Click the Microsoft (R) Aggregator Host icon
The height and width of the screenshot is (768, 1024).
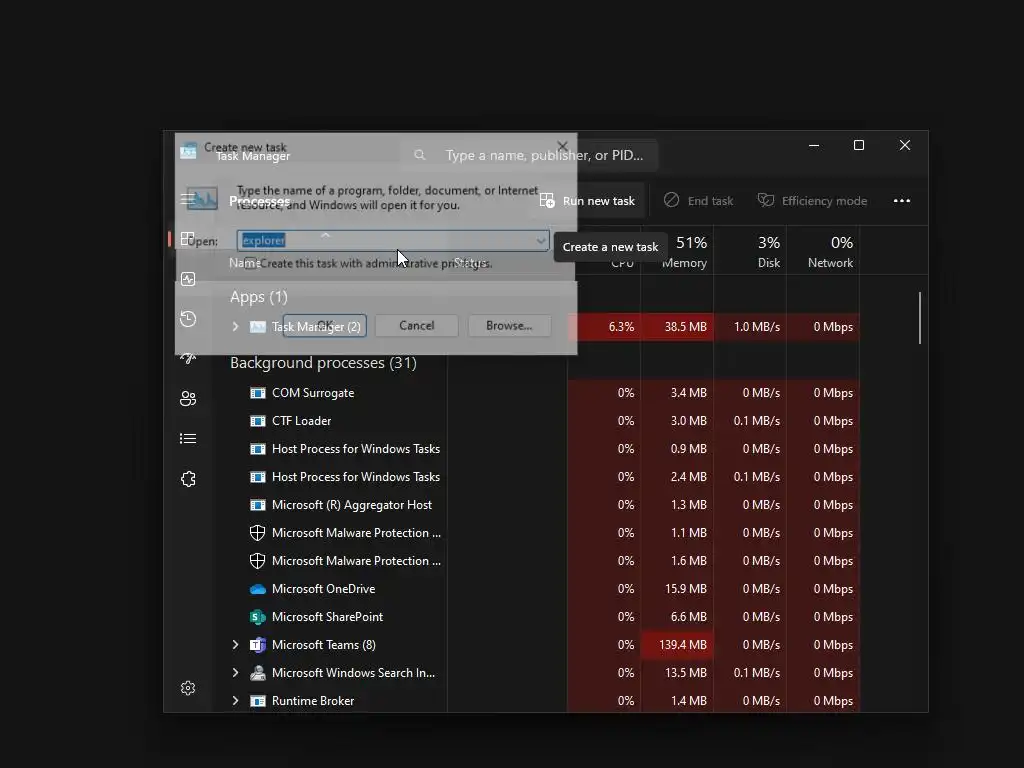(x=258, y=505)
